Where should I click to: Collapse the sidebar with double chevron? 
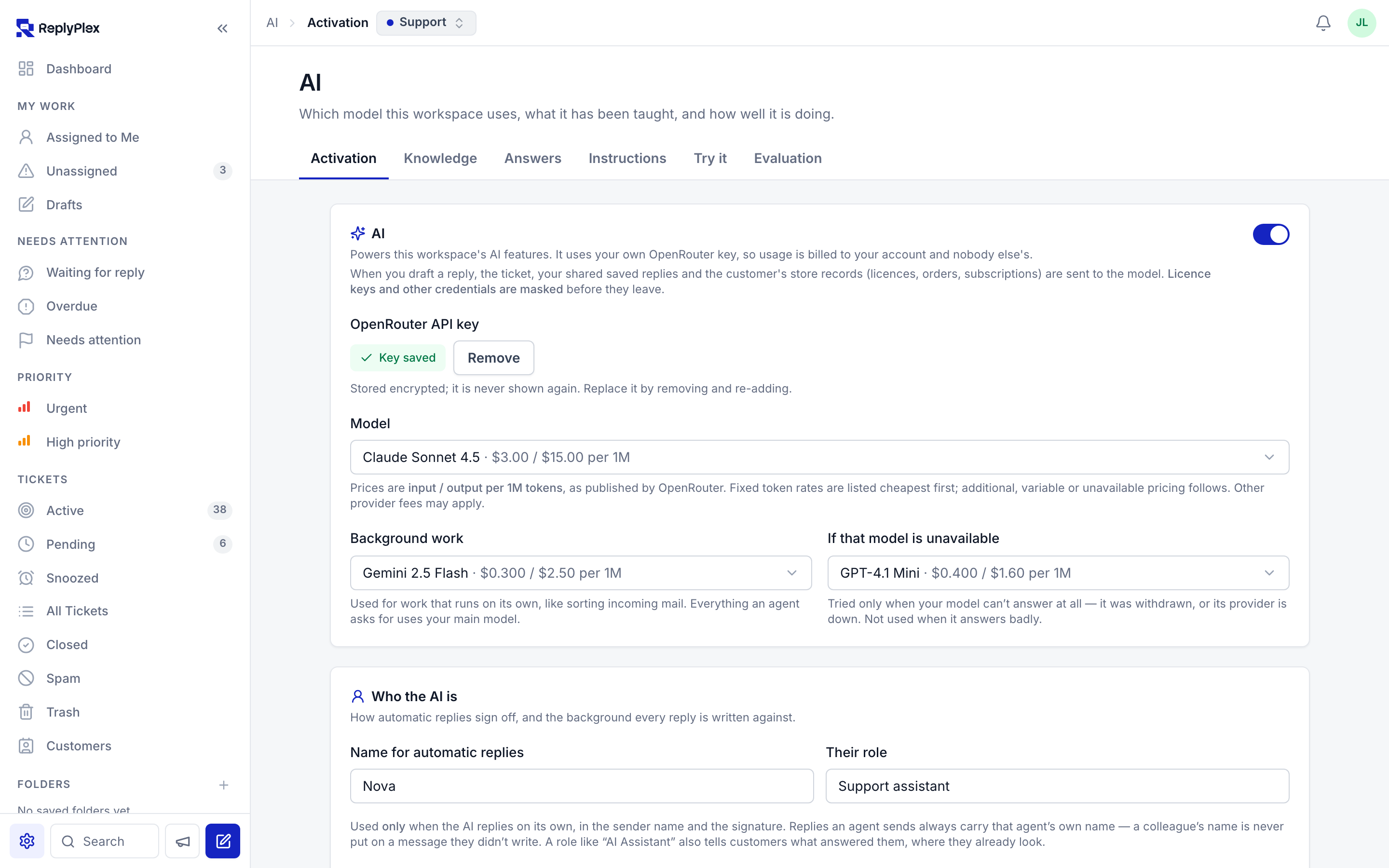point(223,28)
